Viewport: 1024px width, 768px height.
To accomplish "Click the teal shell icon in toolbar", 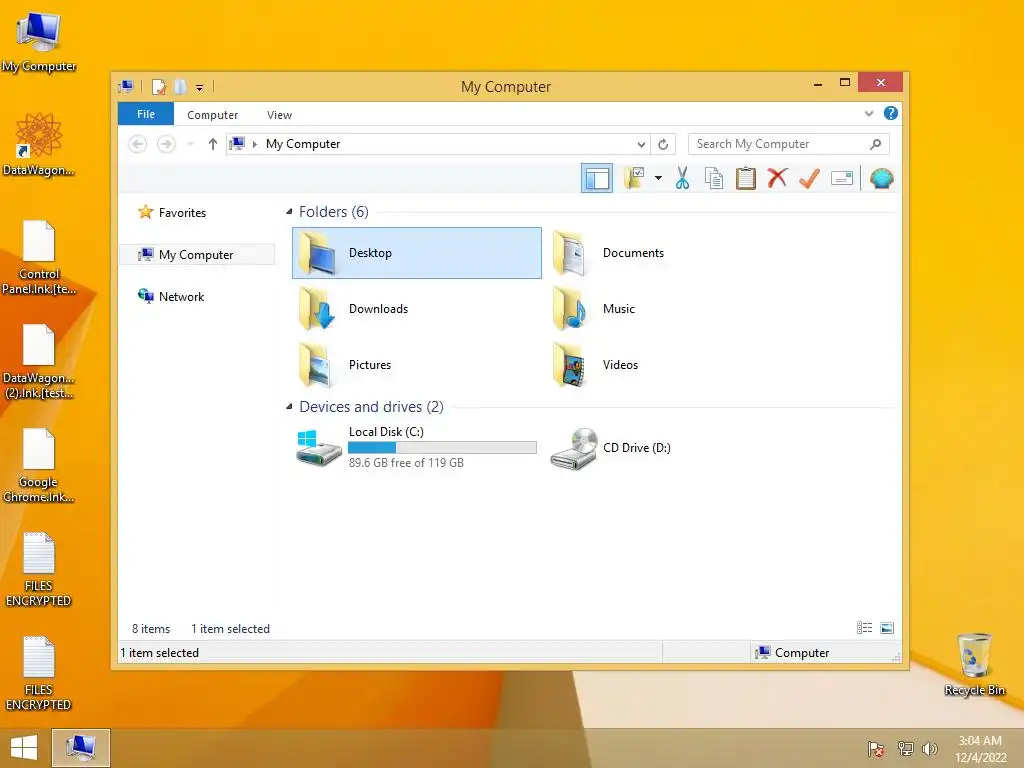I will click(x=882, y=178).
